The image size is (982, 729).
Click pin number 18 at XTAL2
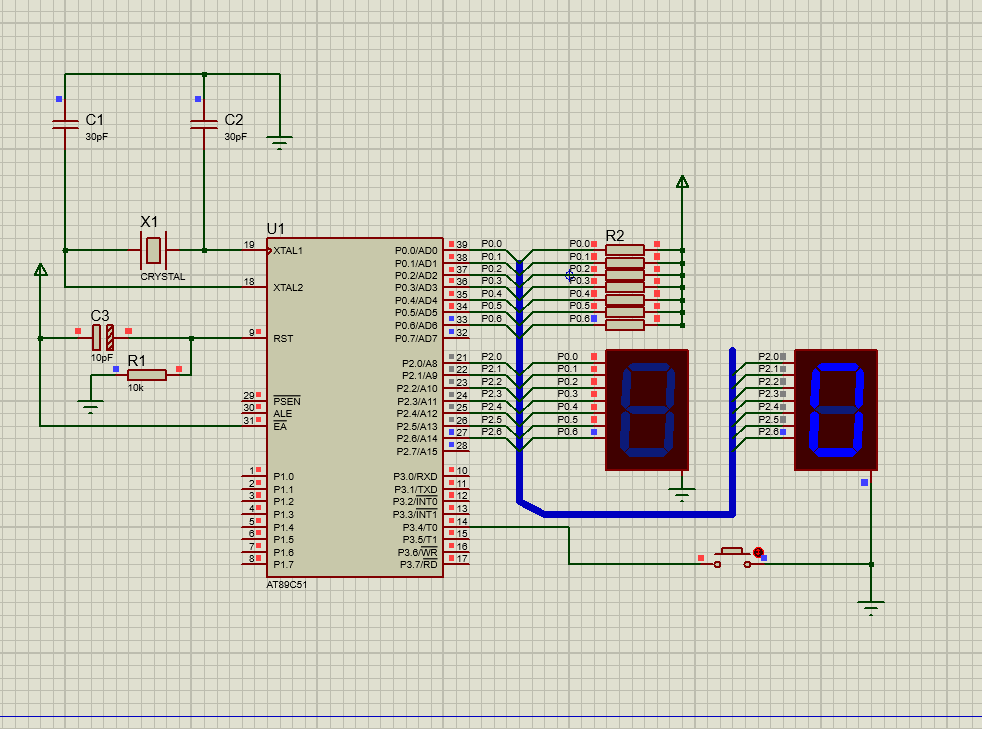tap(249, 281)
